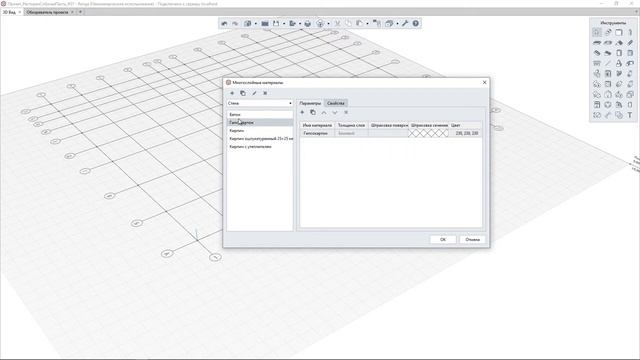Expand dropdown arrow next to 3D cube icon

(256, 24)
